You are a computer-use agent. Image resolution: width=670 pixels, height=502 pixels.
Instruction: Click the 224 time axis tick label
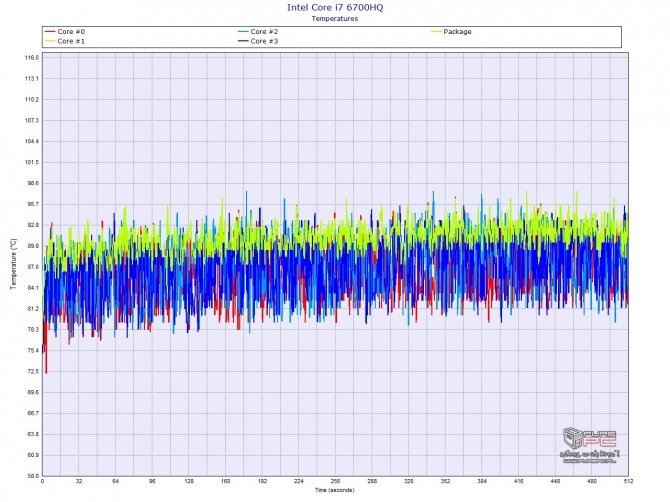[299, 481]
